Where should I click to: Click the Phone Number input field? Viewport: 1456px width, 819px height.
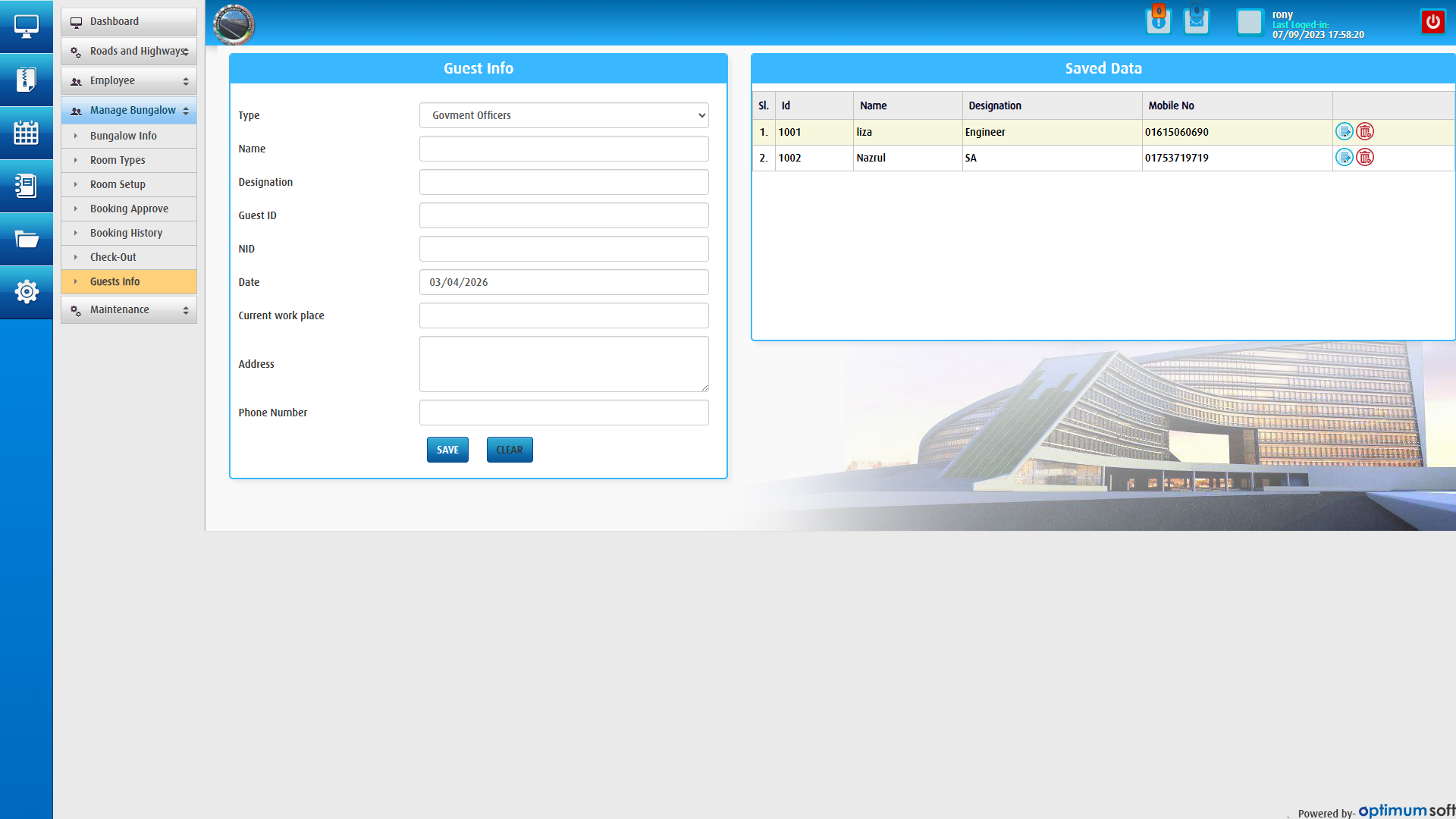pos(563,413)
